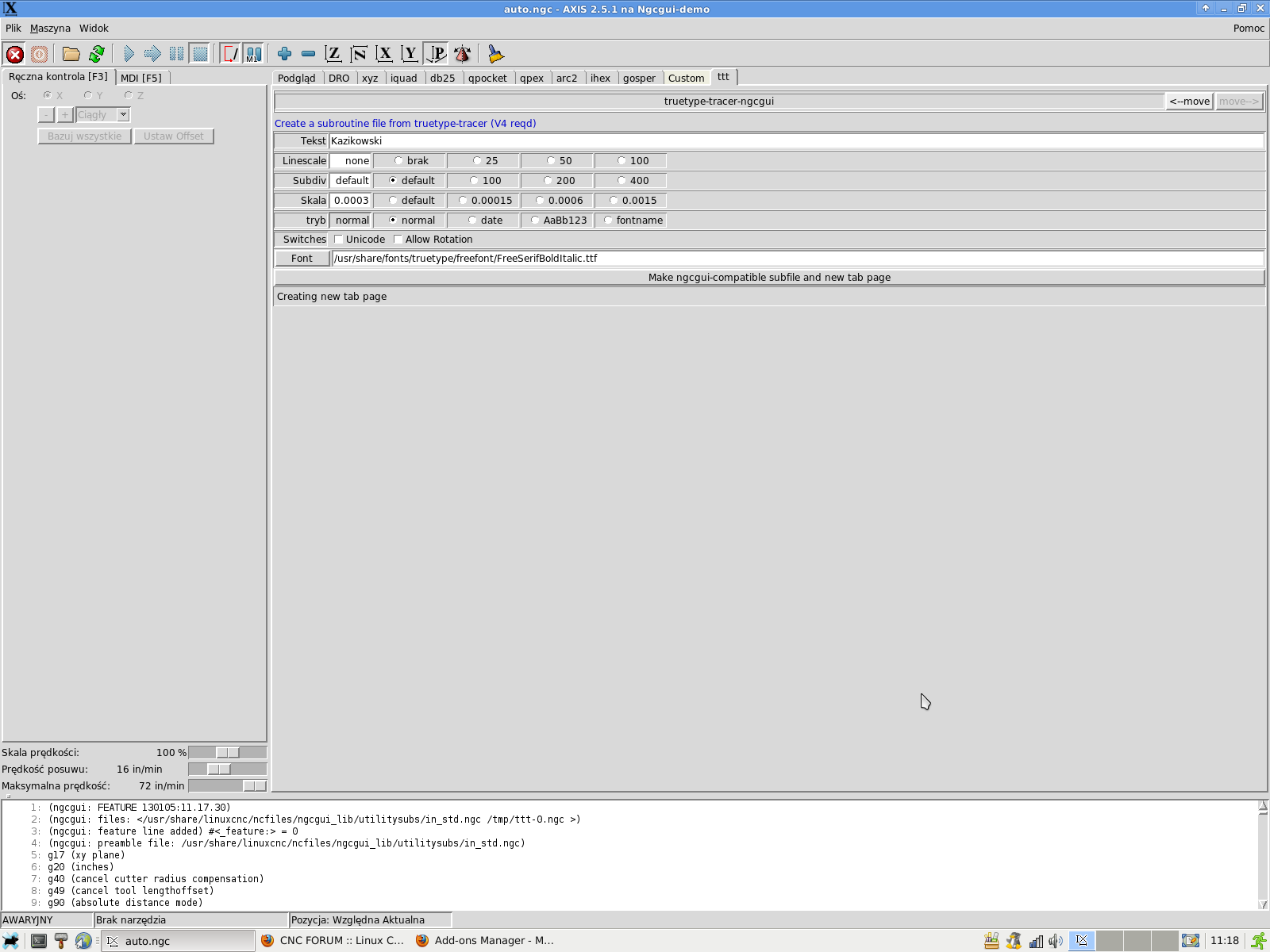Image resolution: width=1270 pixels, height=952 pixels.
Task: Click Make ngcgui-compatible subfile button
Action: (x=769, y=278)
